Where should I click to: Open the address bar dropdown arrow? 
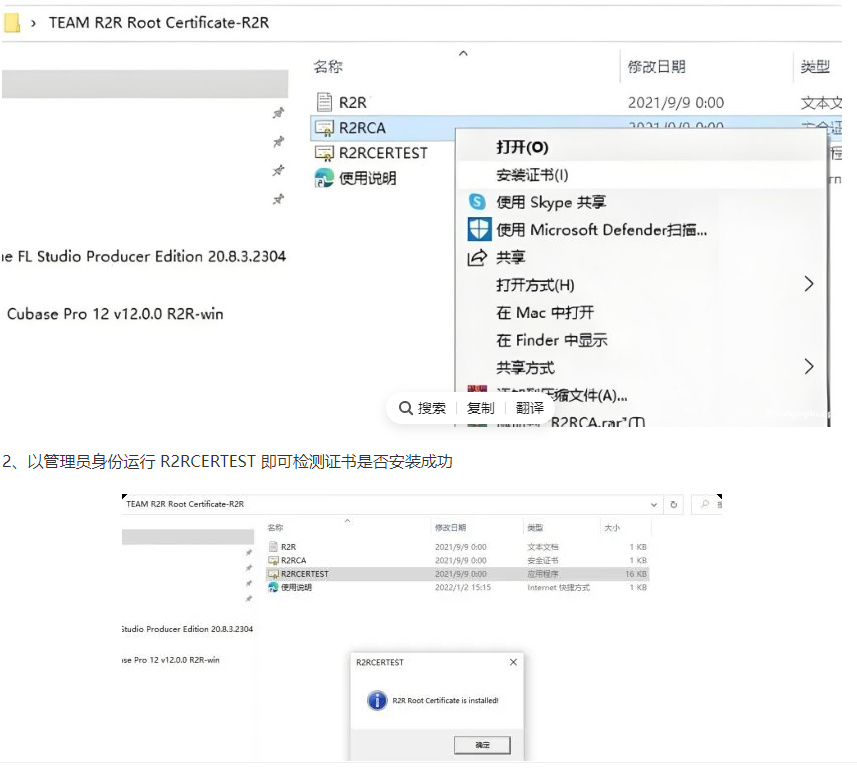click(x=655, y=505)
